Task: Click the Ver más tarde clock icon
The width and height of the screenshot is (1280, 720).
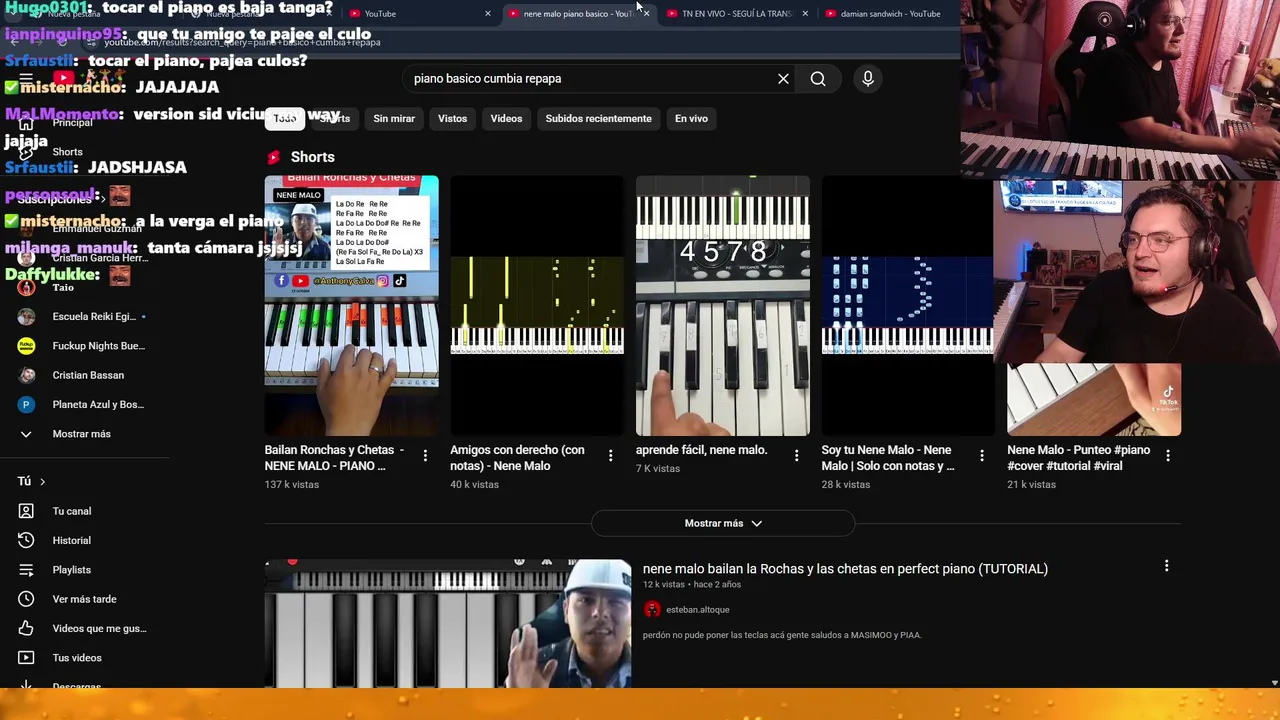Action: (x=26, y=599)
